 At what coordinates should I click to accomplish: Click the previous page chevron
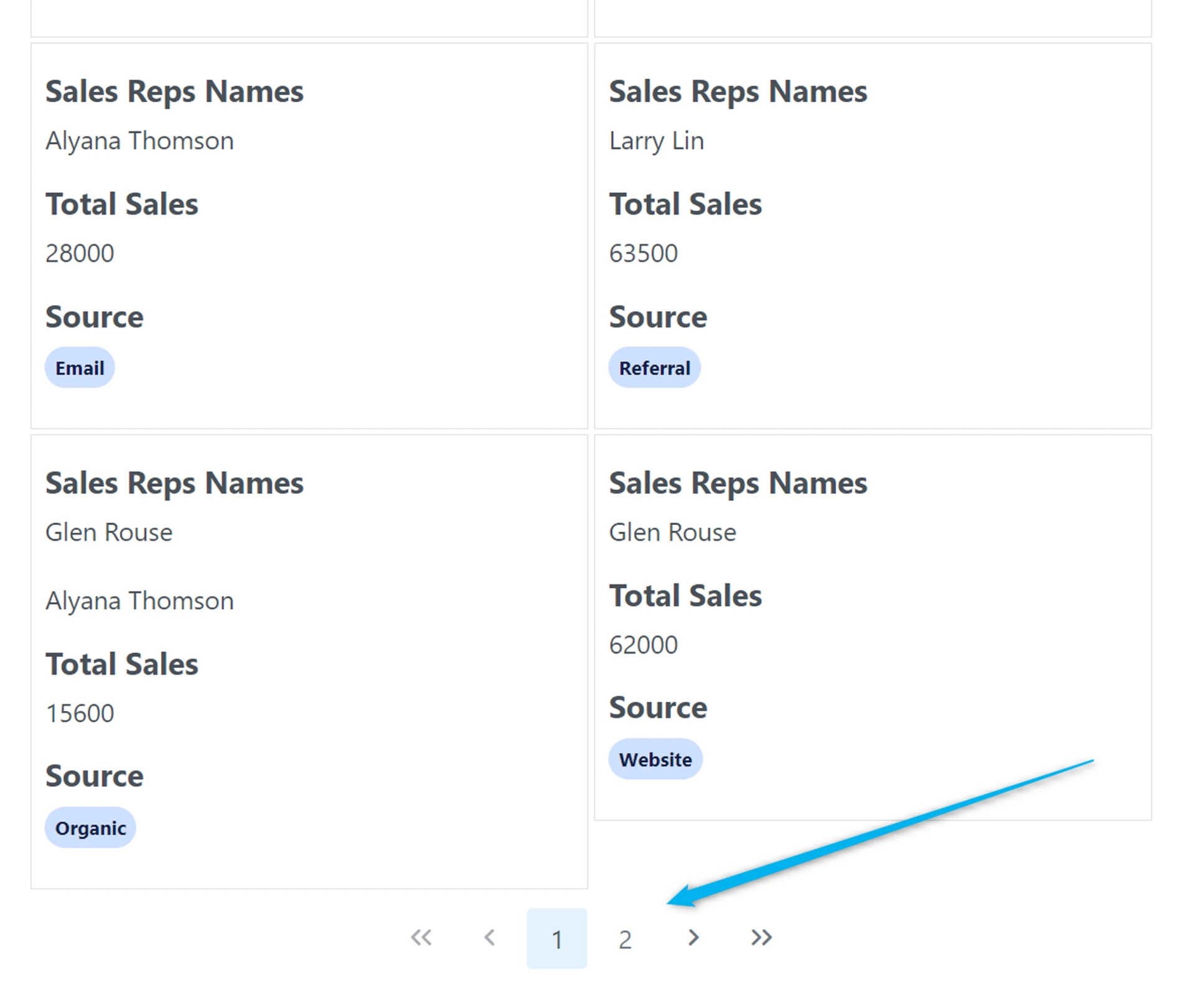click(x=490, y=938)
